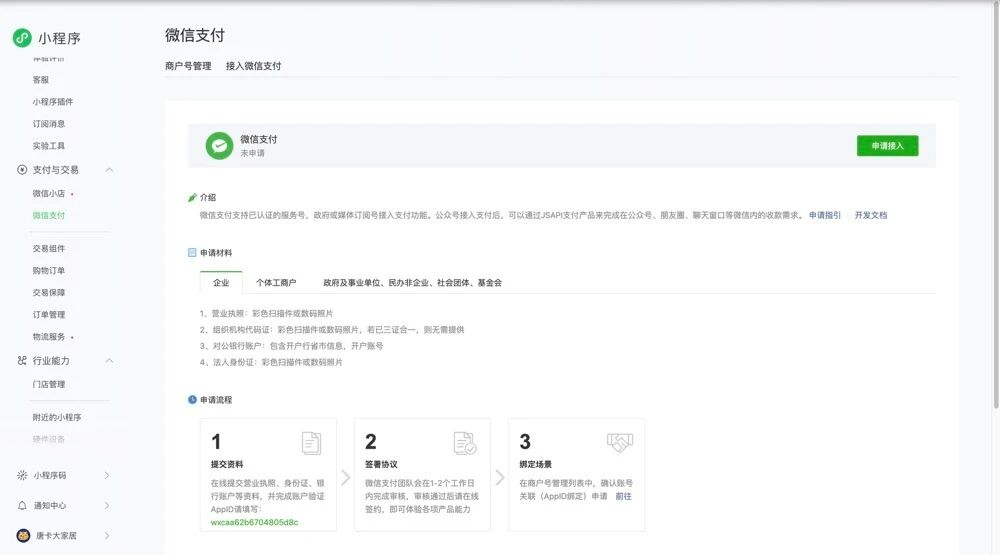Switch to the 接入微信支付 tab
Screen dimensions: 1000x555
click(x=253, y=66)
